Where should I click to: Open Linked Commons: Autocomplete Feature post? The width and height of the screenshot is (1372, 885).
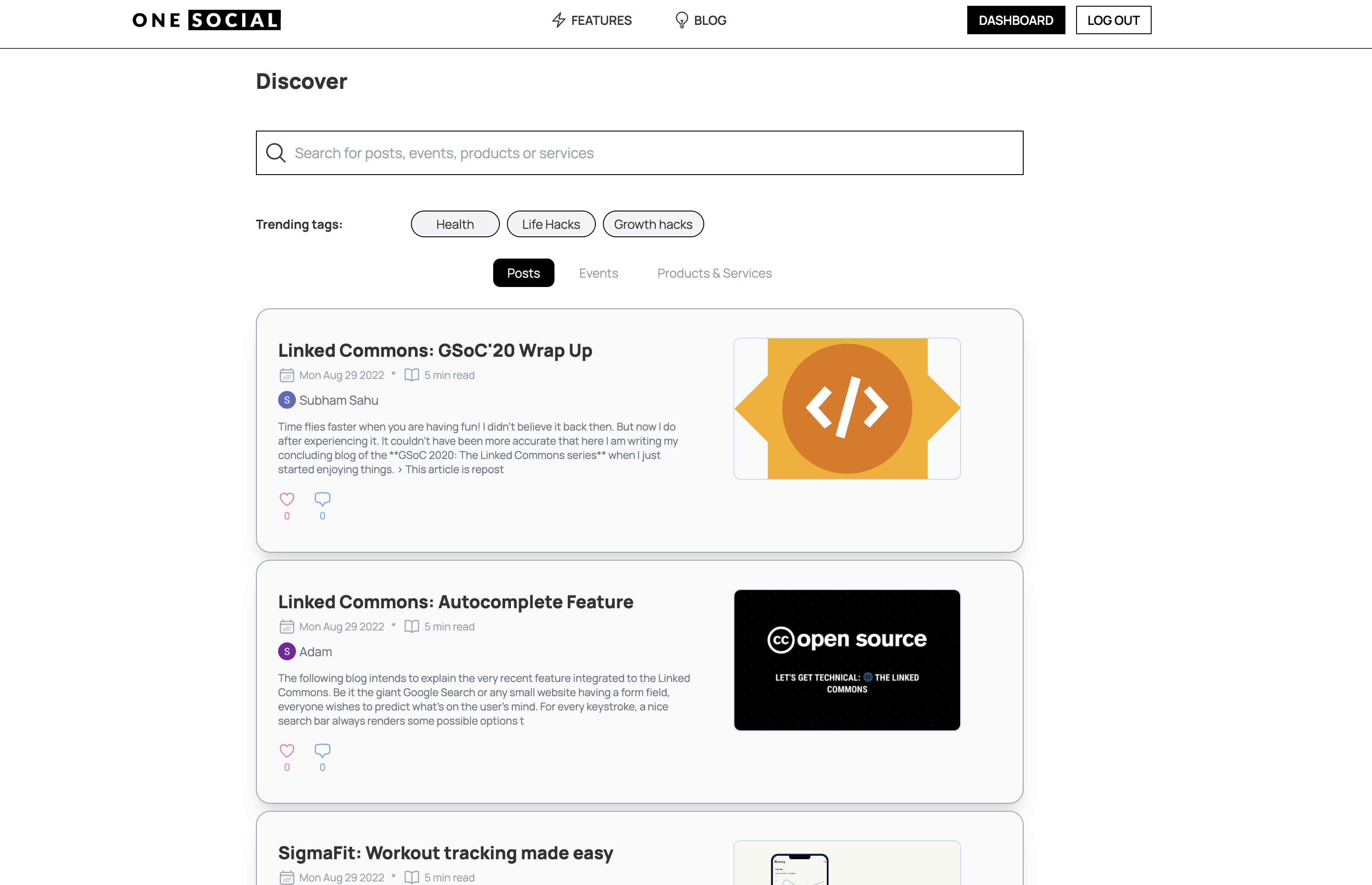pyautogui.click(x=455, y=602)
